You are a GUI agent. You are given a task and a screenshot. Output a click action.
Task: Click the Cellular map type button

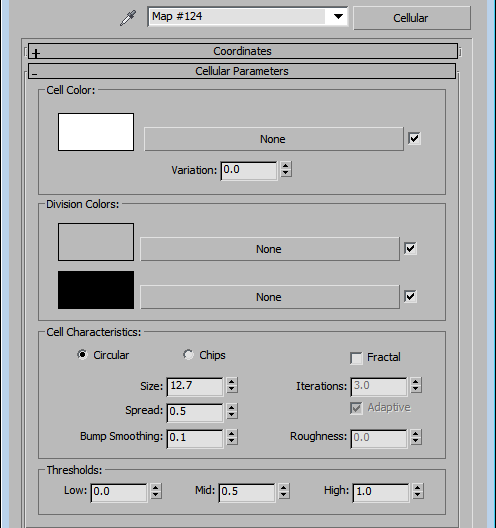(412, 18)
